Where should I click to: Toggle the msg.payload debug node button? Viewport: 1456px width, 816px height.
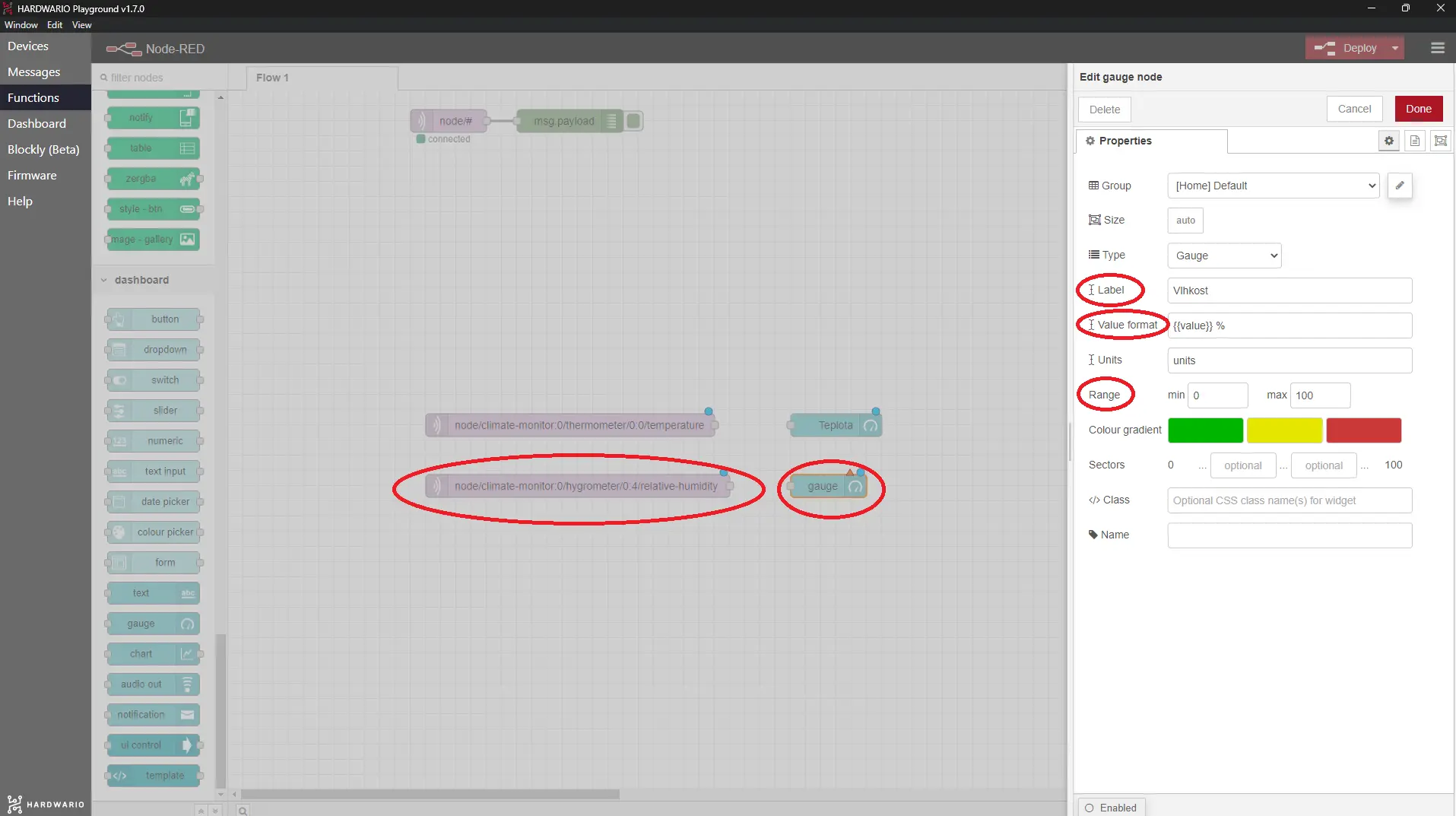(633, 121)
